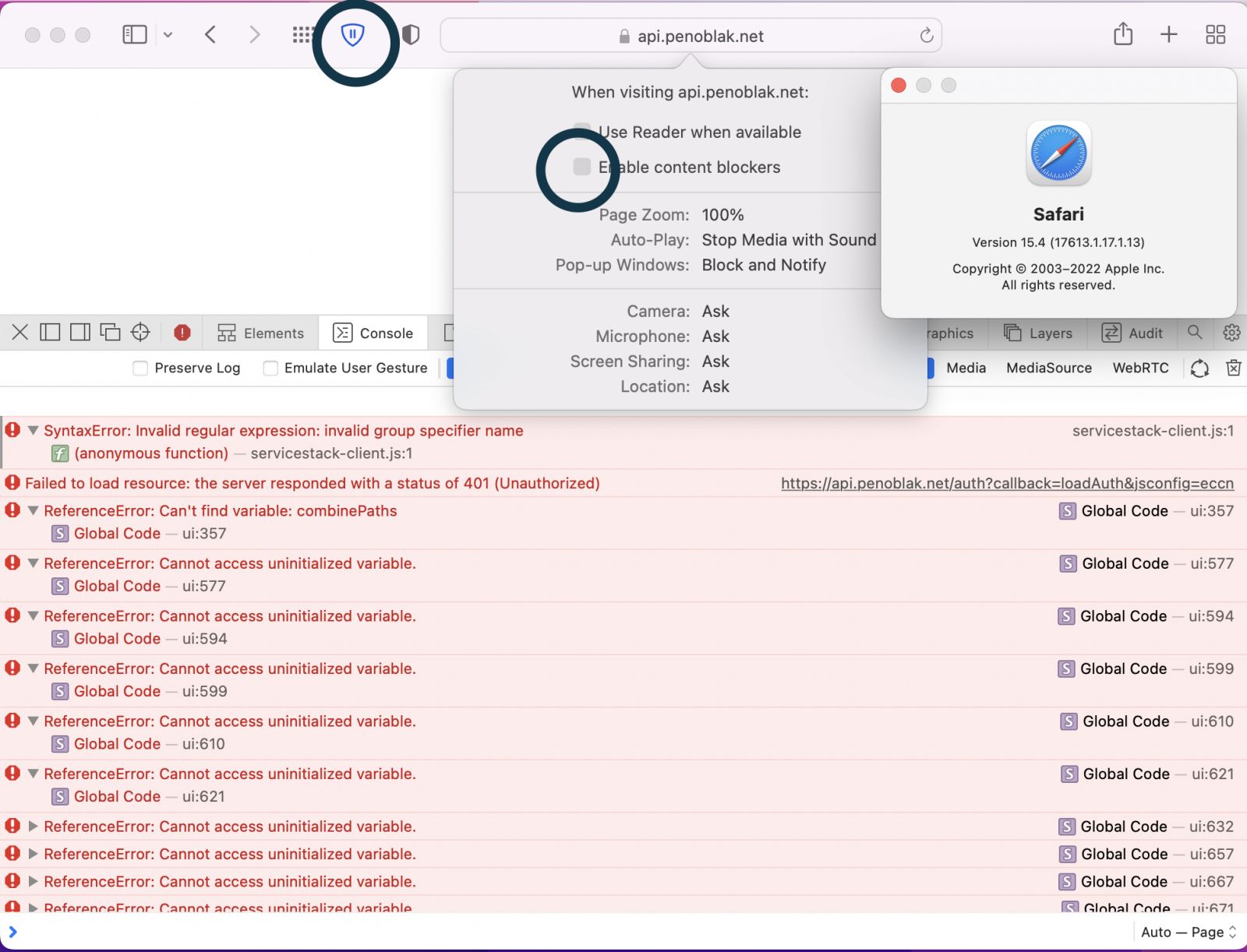Expand the ReferenceError at ui:632
The image size is (1247, 952).
(x=33, y=826)
